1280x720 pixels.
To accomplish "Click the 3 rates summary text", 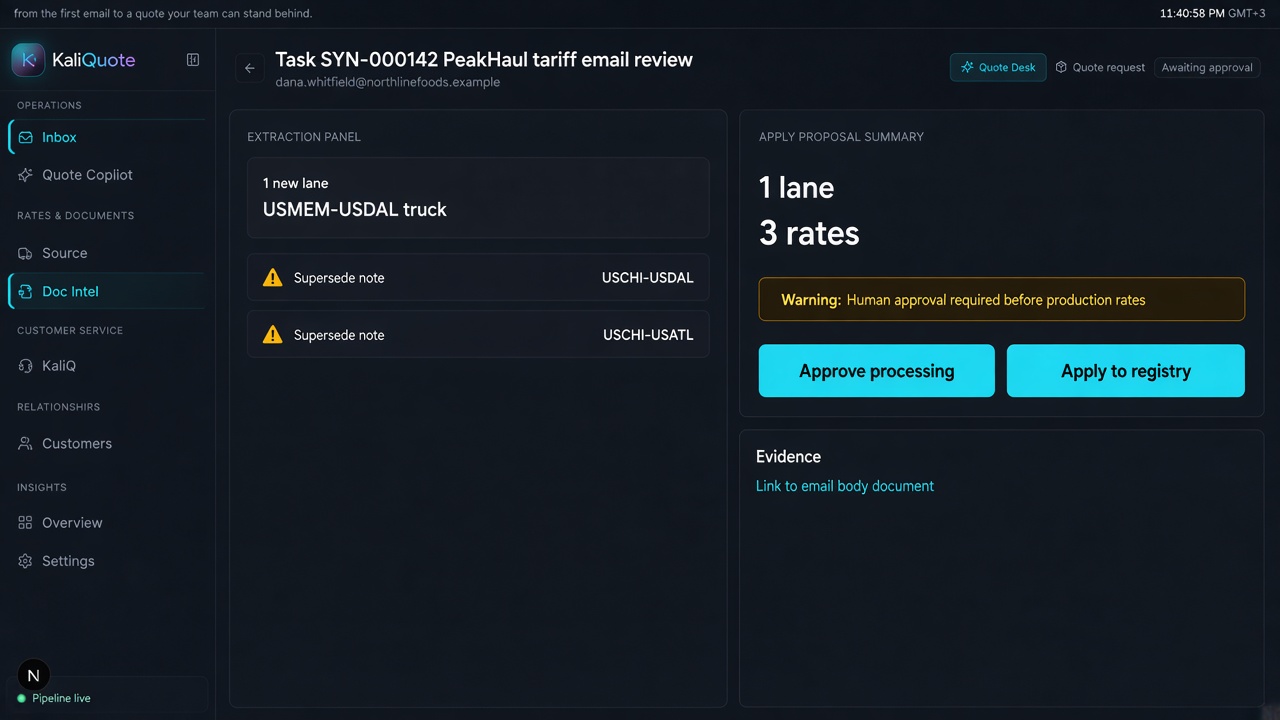I will click(809, 233).
